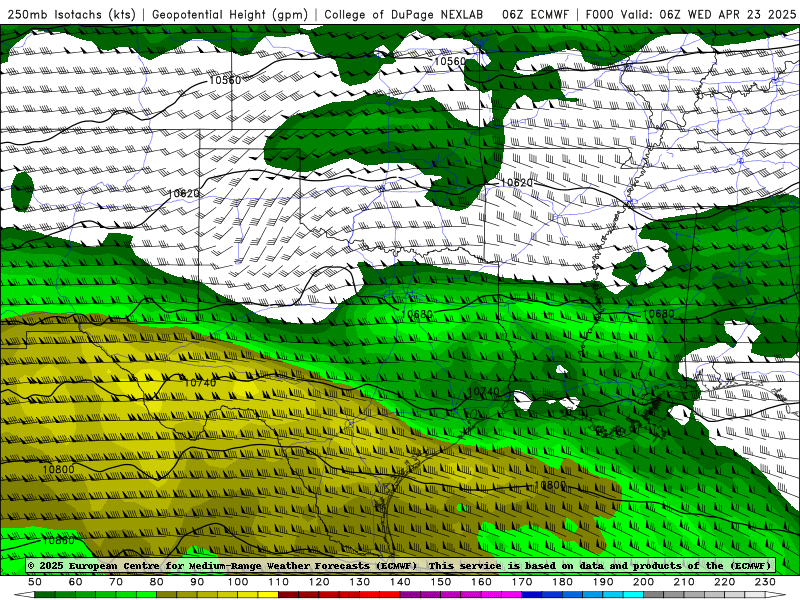Click the "250mb Isotachs (kts)" title text
The image size is (800, 600).
(x=72, y=14)
